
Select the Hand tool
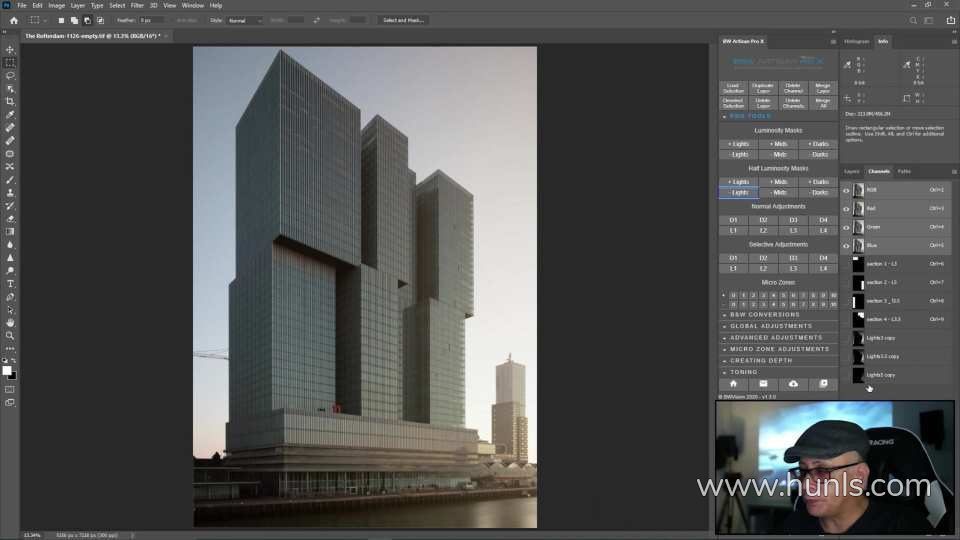tap(11, 323)
